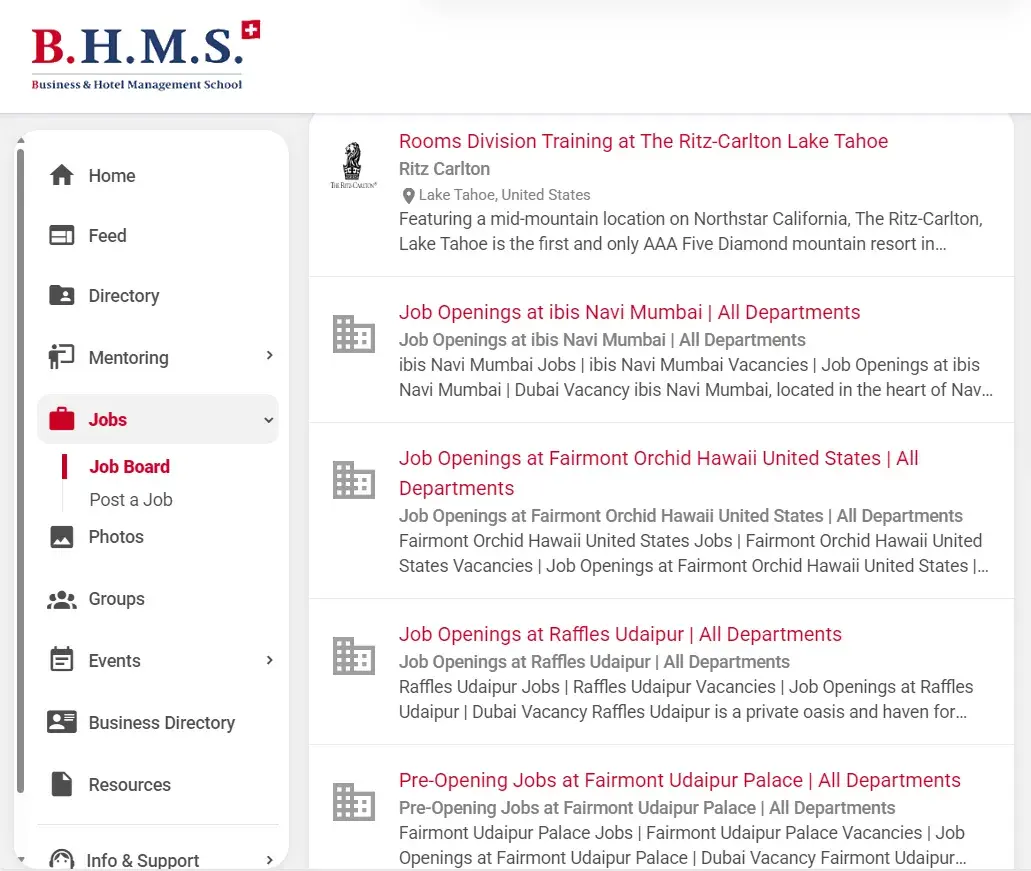This screenshot has width=1031, height=871.
Task: Click the Groups people icon
Action: [x=62, y=600]
